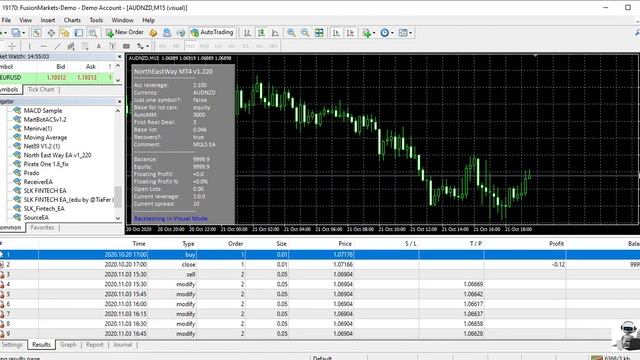The width and height of the screenshot is (640, 360).
Task: Select the MACD Sample expert advisor
Action: (x=43, y=111)
